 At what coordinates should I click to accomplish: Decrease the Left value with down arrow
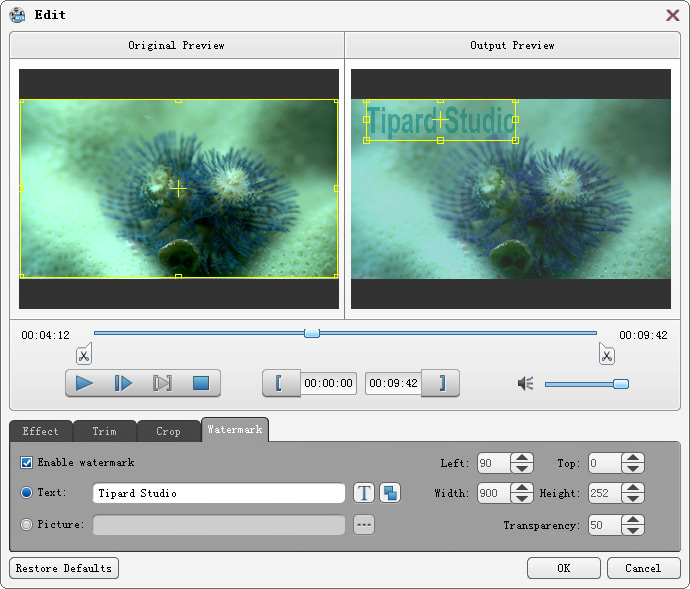(x=522, y=468)
